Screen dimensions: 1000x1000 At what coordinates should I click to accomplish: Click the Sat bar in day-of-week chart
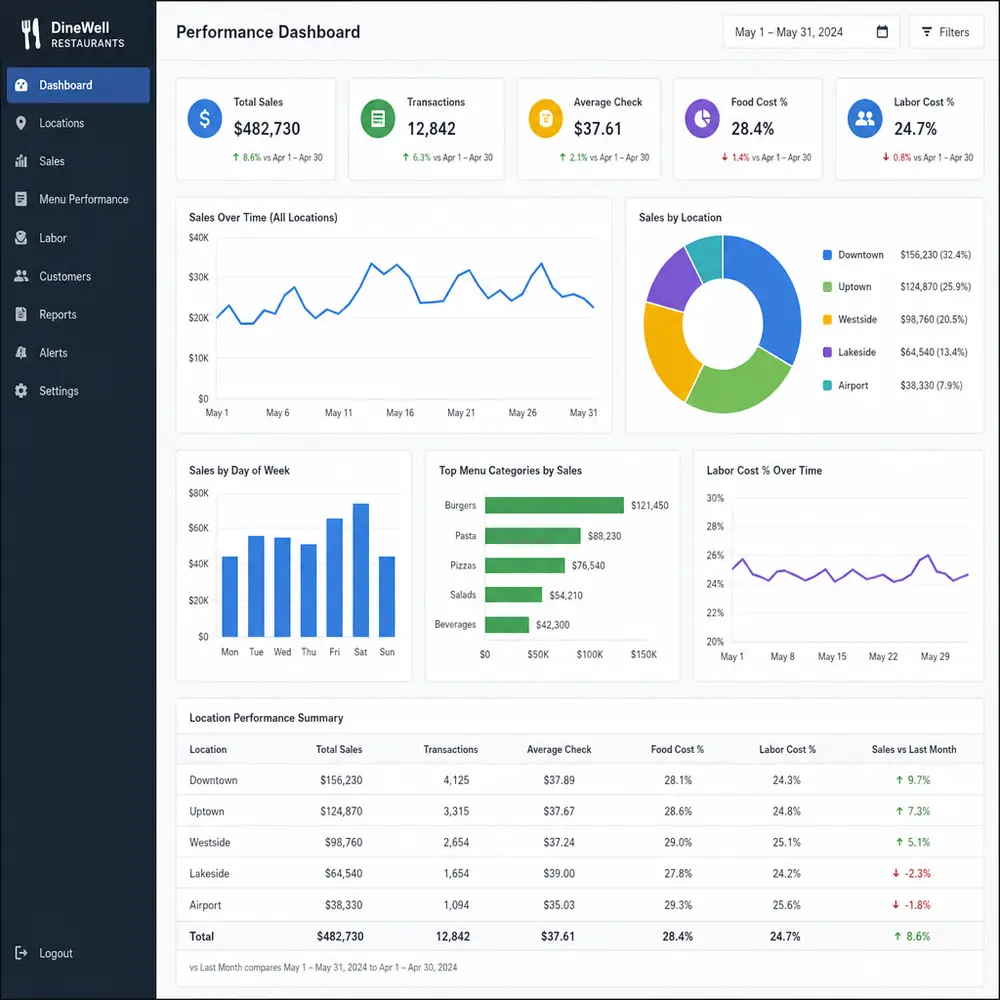(360, 570)
